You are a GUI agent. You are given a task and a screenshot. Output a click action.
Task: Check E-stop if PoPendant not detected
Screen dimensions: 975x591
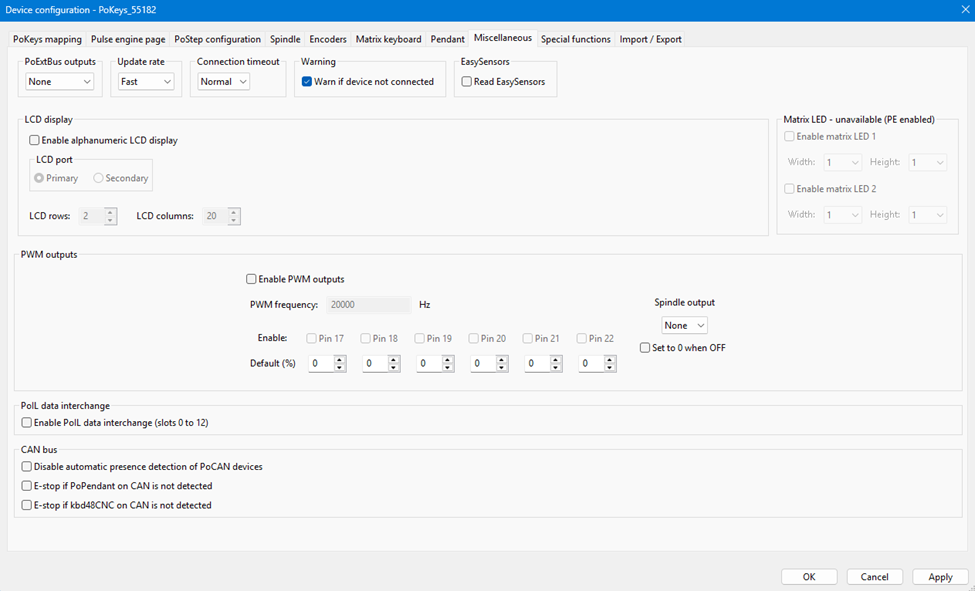[27, 486]
